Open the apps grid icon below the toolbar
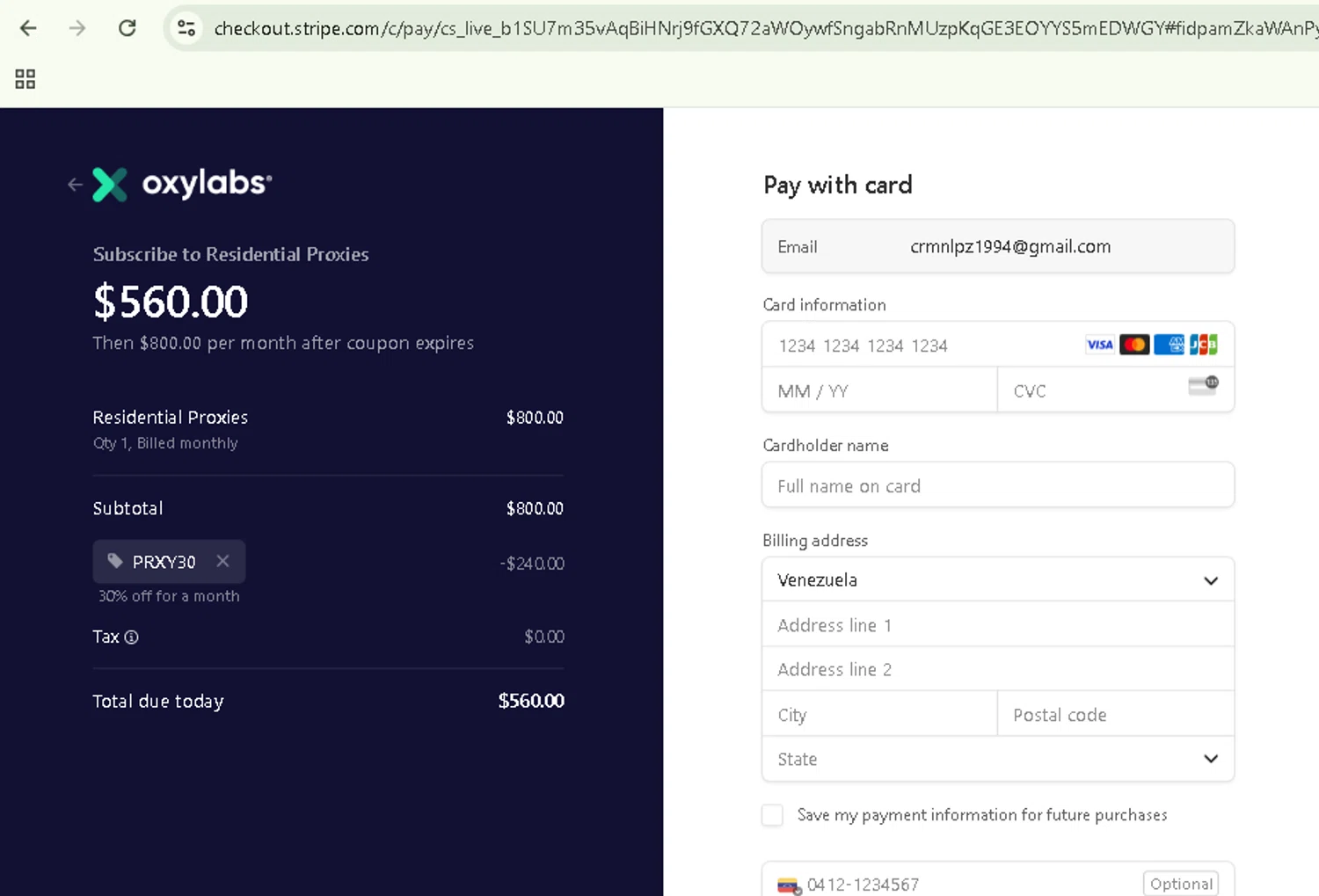The width and height of the screenshot is (1319, 896). (26, 79)
